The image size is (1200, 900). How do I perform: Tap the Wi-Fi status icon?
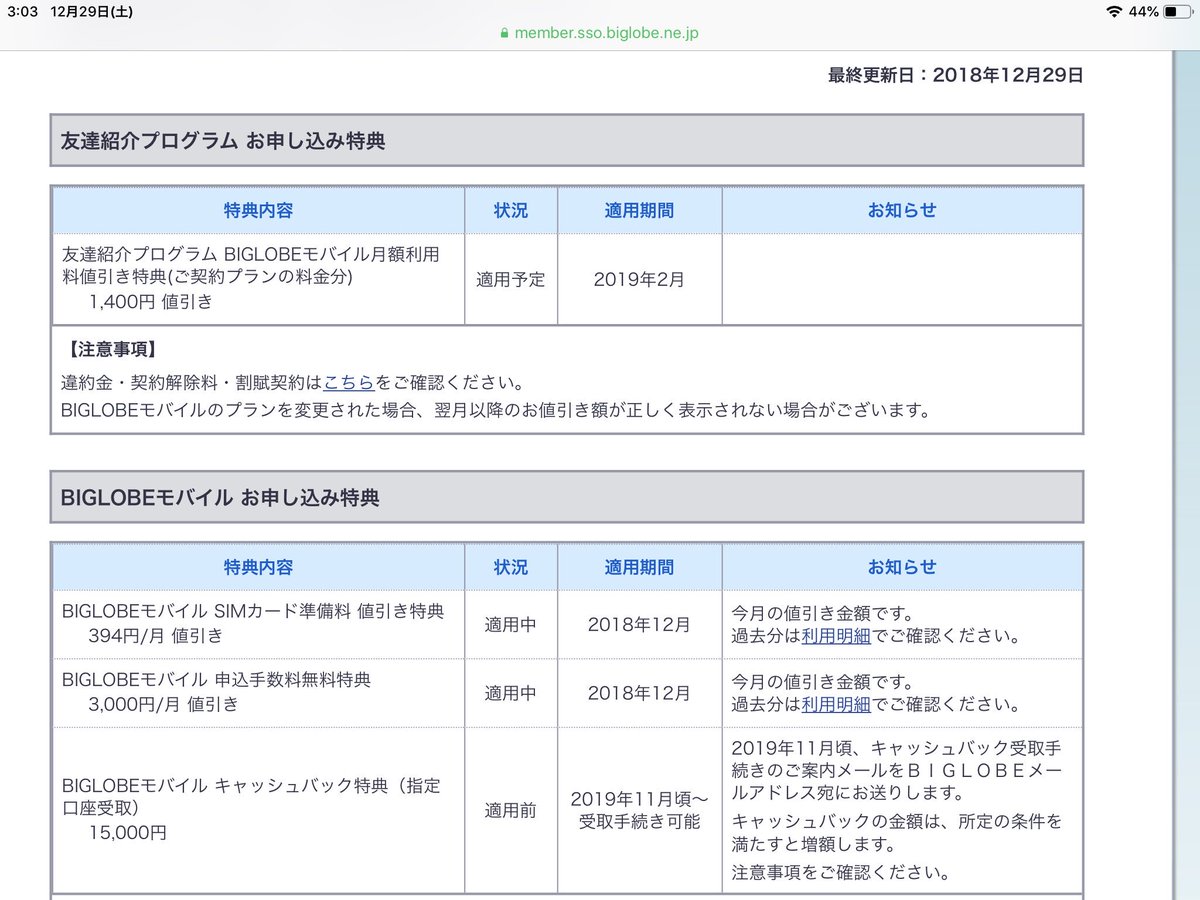tap(1115, 12)
